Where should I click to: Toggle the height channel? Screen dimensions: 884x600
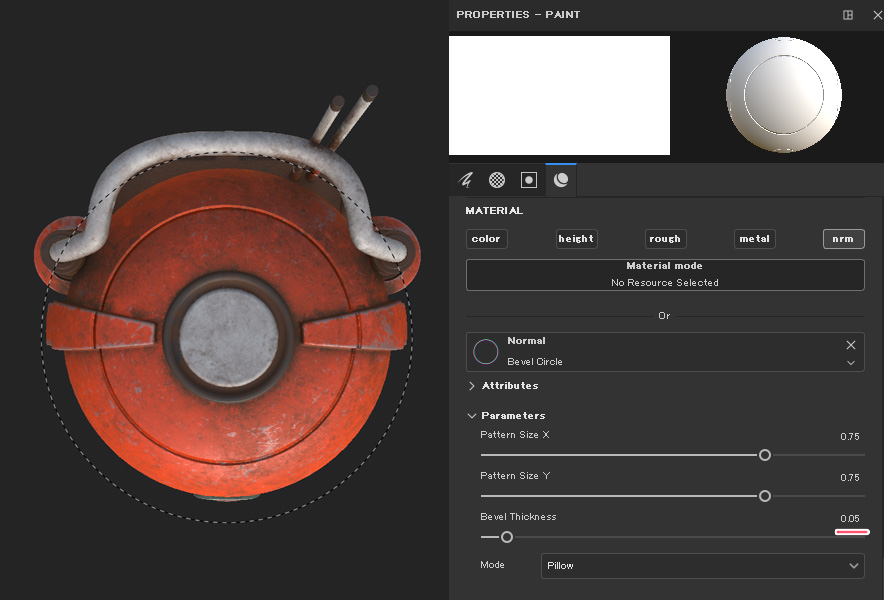tap(576, 239)
